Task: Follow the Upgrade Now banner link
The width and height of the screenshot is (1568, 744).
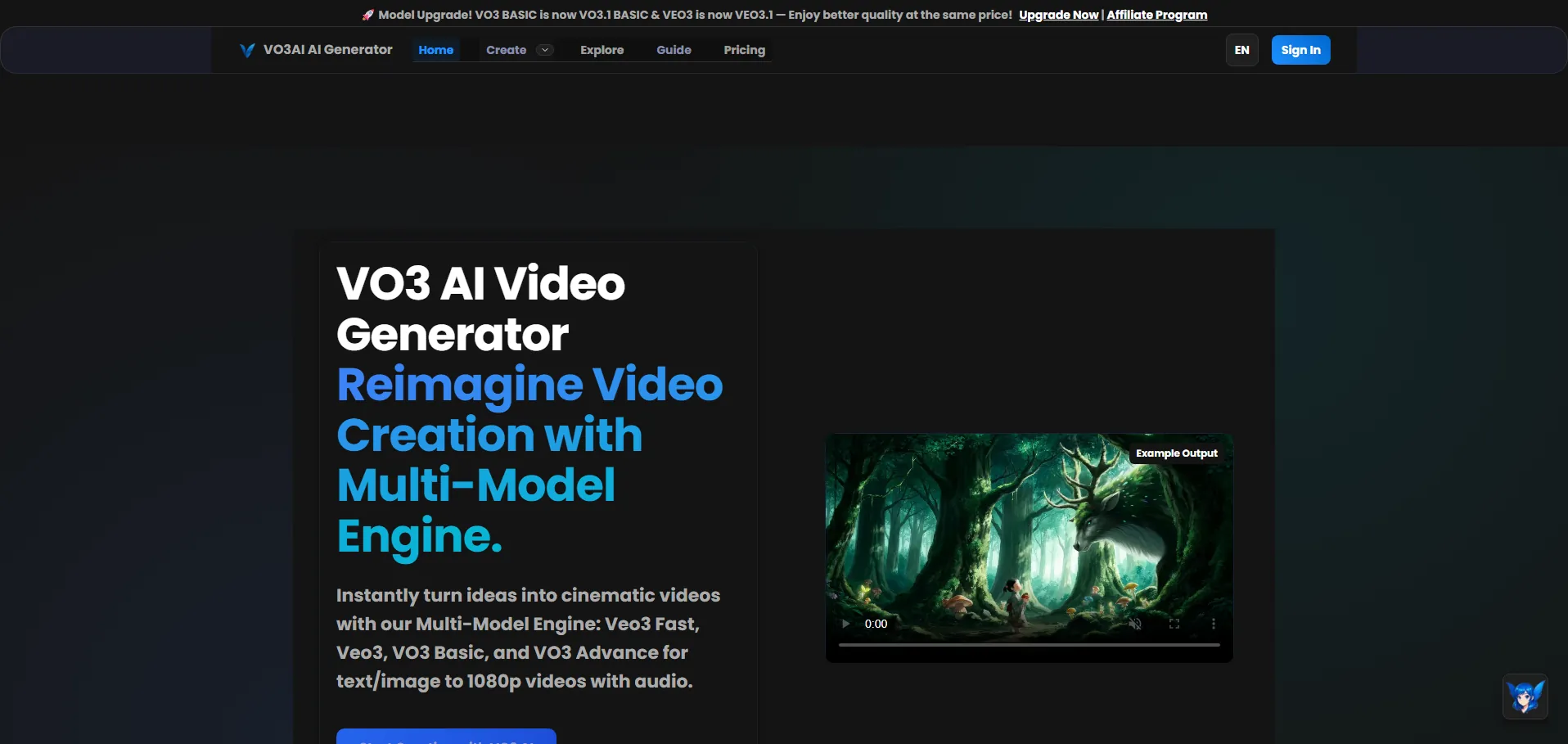Action: tap(1058, 15)
